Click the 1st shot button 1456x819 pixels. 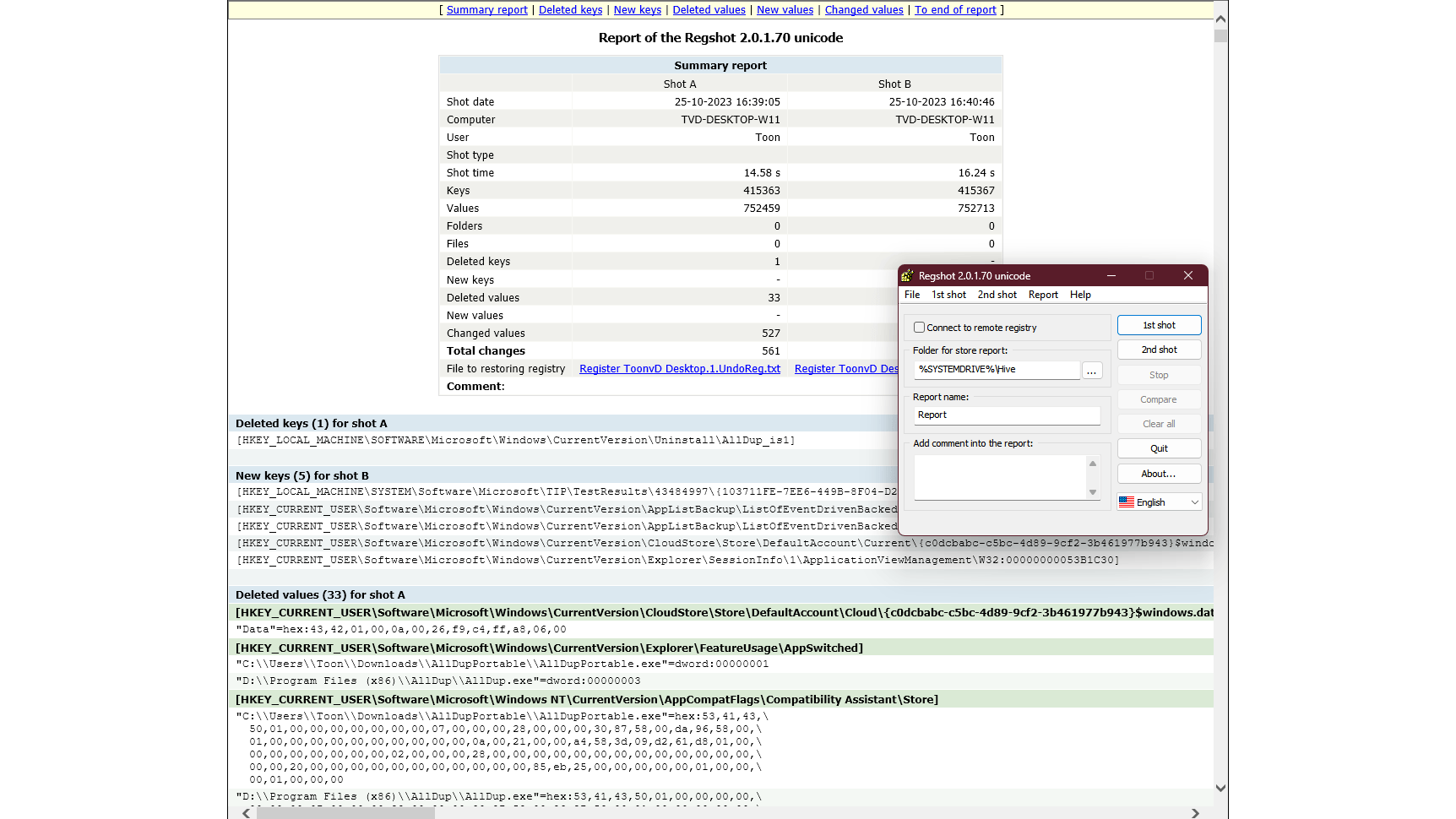pyautogui.click(x=1159, y=325)
